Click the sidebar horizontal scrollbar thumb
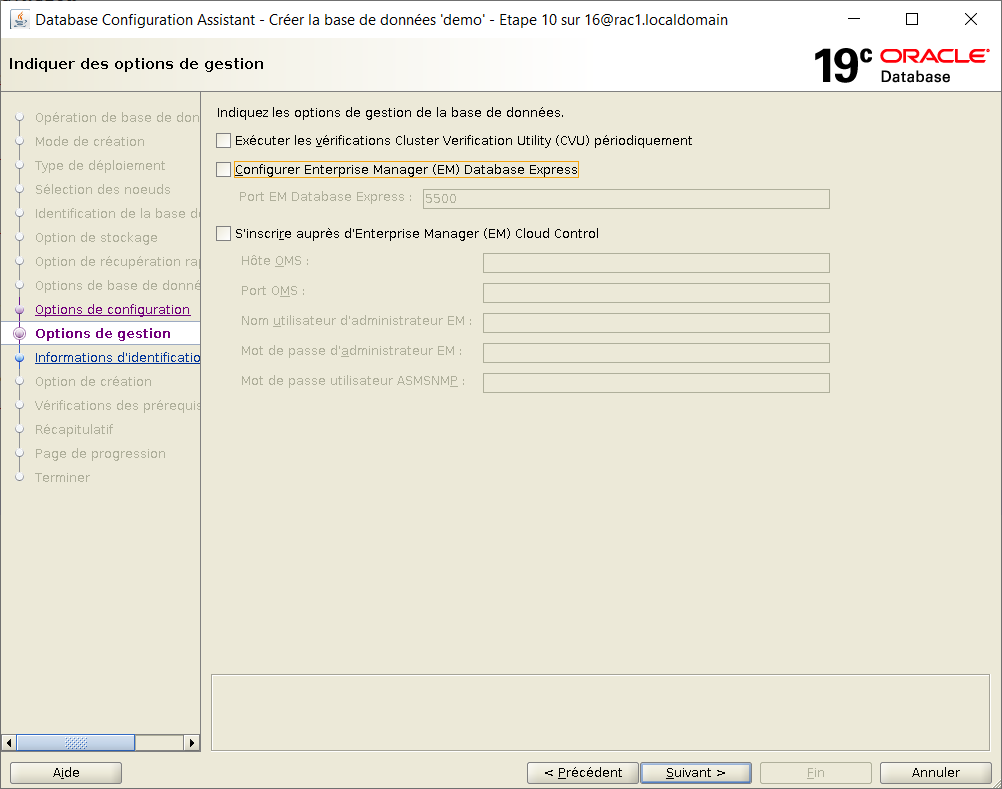 [76, 742]
